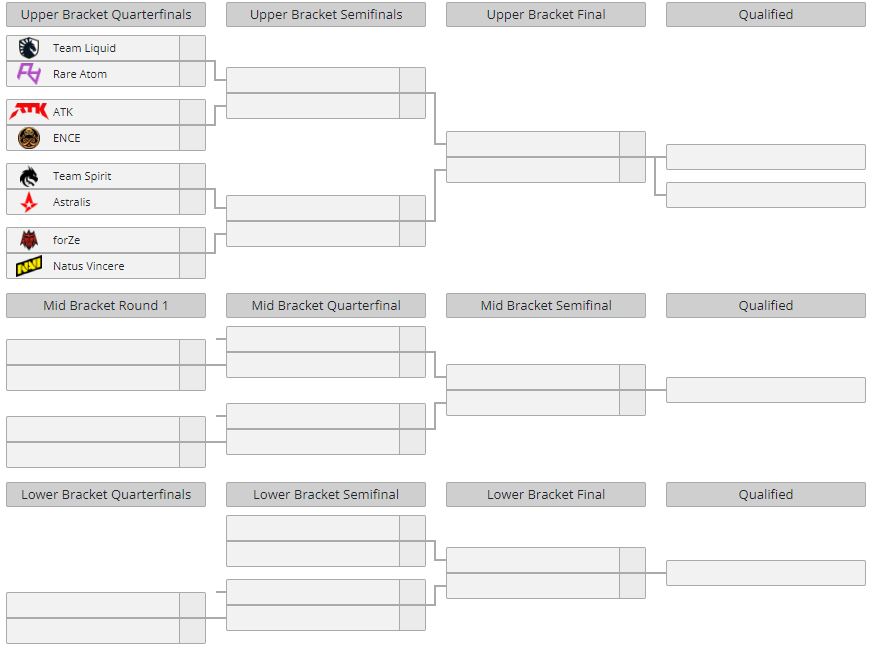
Task: Select the Mid Bracket Round 1 header
Action: click(106, 306)
